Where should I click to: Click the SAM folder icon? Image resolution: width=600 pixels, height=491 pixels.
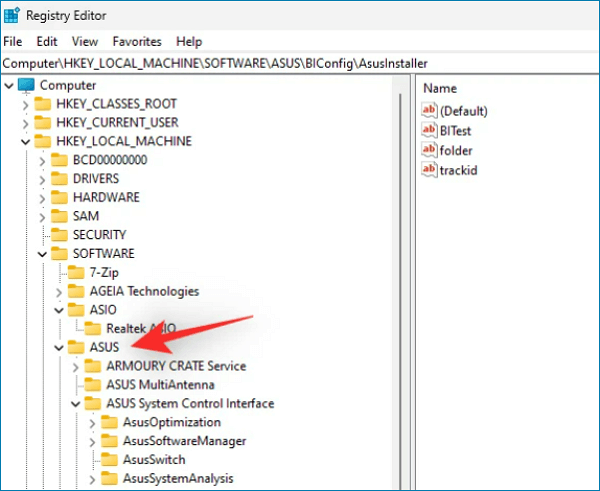pyautogui.click(x=59, y=216)
